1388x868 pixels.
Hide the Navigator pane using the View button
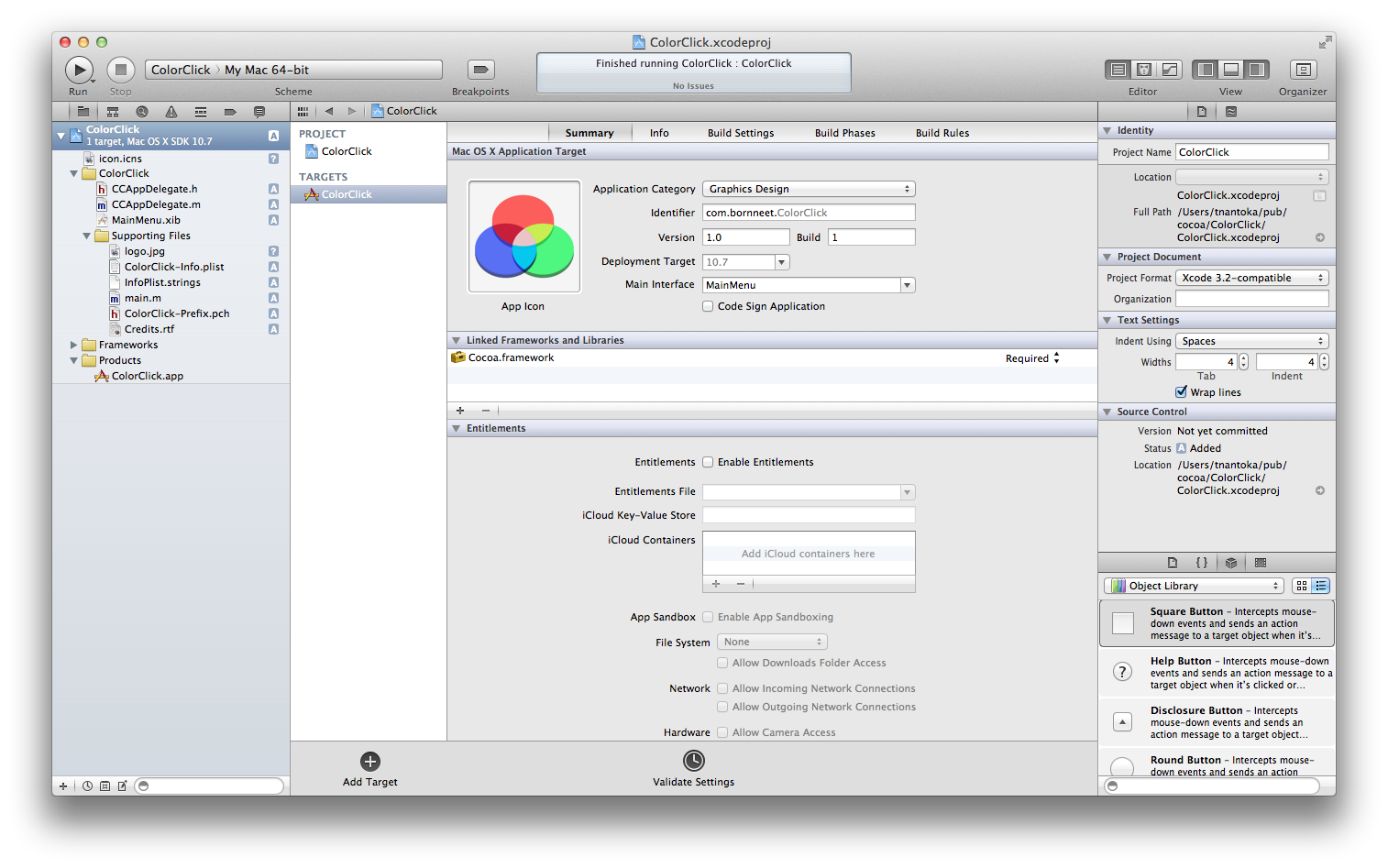[x=1206, y=70]
